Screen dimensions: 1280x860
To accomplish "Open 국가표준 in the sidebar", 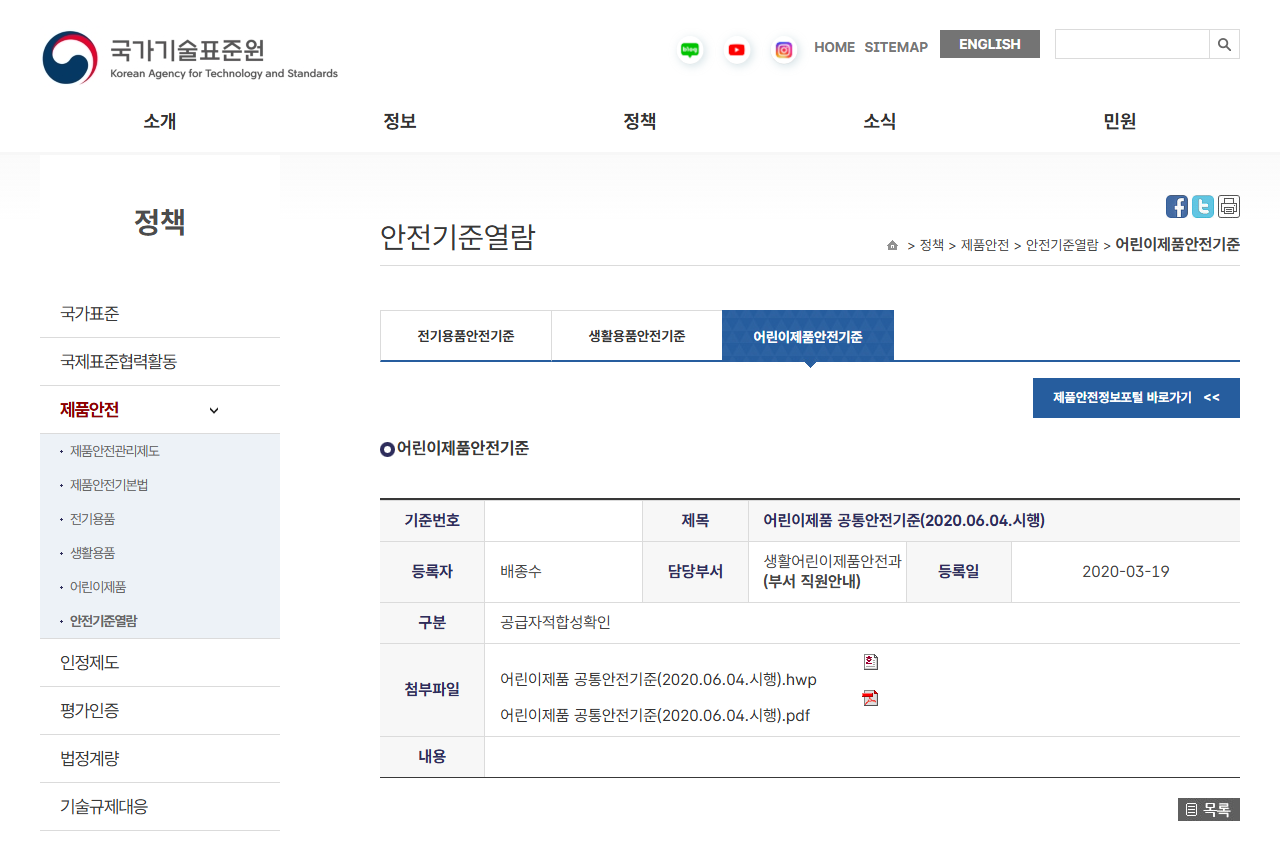I will pyautogui.click(x=160, y=314).
